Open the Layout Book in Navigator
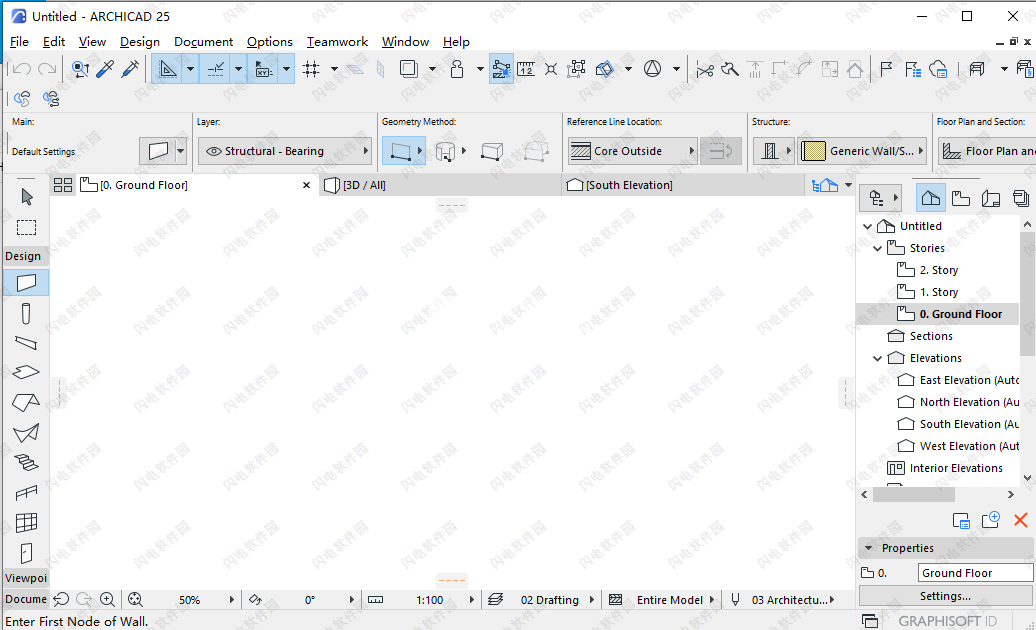Viewport: 1036px width, 630px height. pos(991,198)
